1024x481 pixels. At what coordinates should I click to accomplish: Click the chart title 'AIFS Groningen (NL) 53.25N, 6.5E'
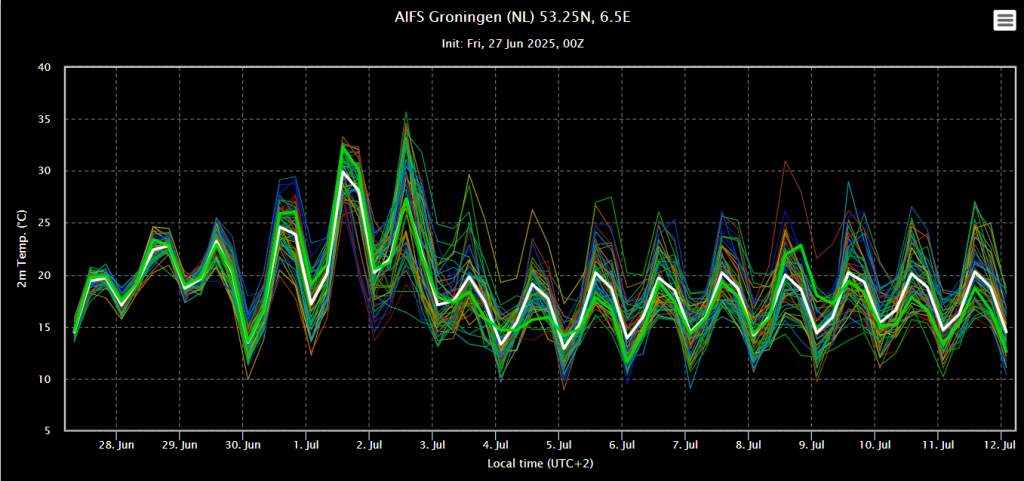pyautogui.click(x=513, y=17)
